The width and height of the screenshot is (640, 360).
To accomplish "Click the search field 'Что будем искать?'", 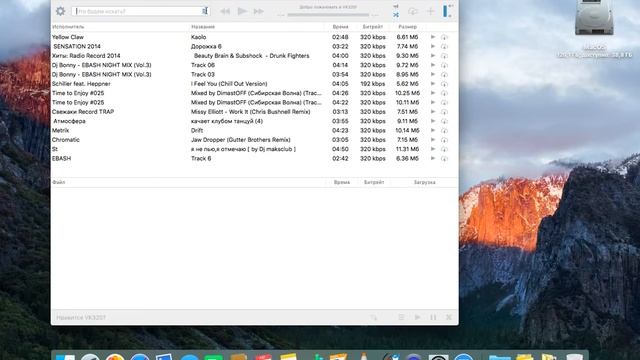I will (140, 11).
